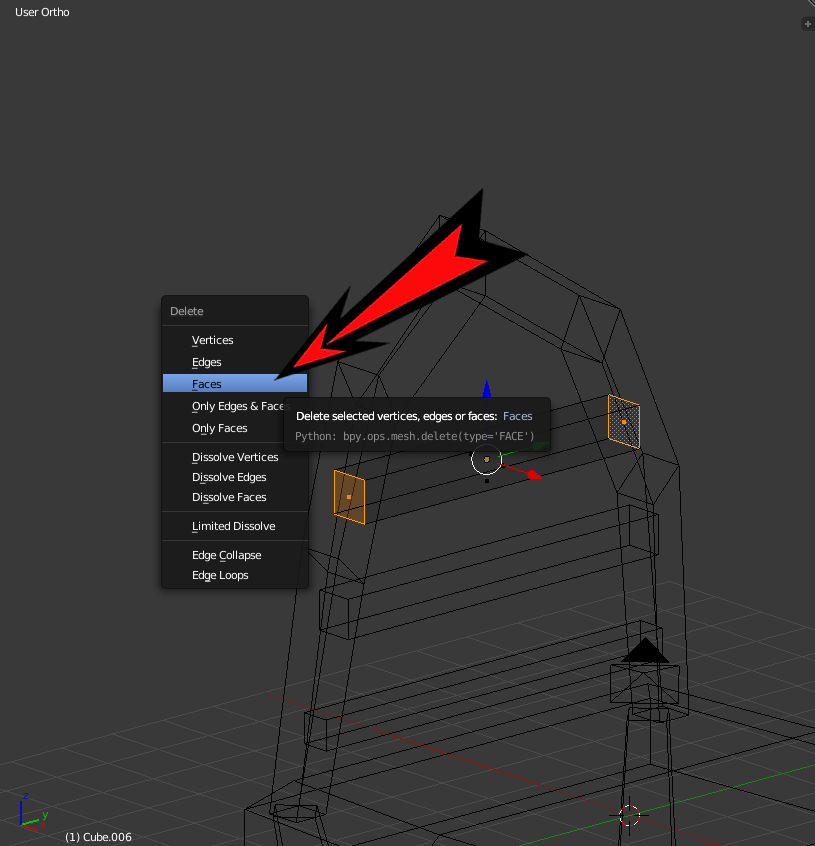This screenshot has height=846, width=815.
Task: Click the XYZ axis orientation indicator
Action: 33,811
